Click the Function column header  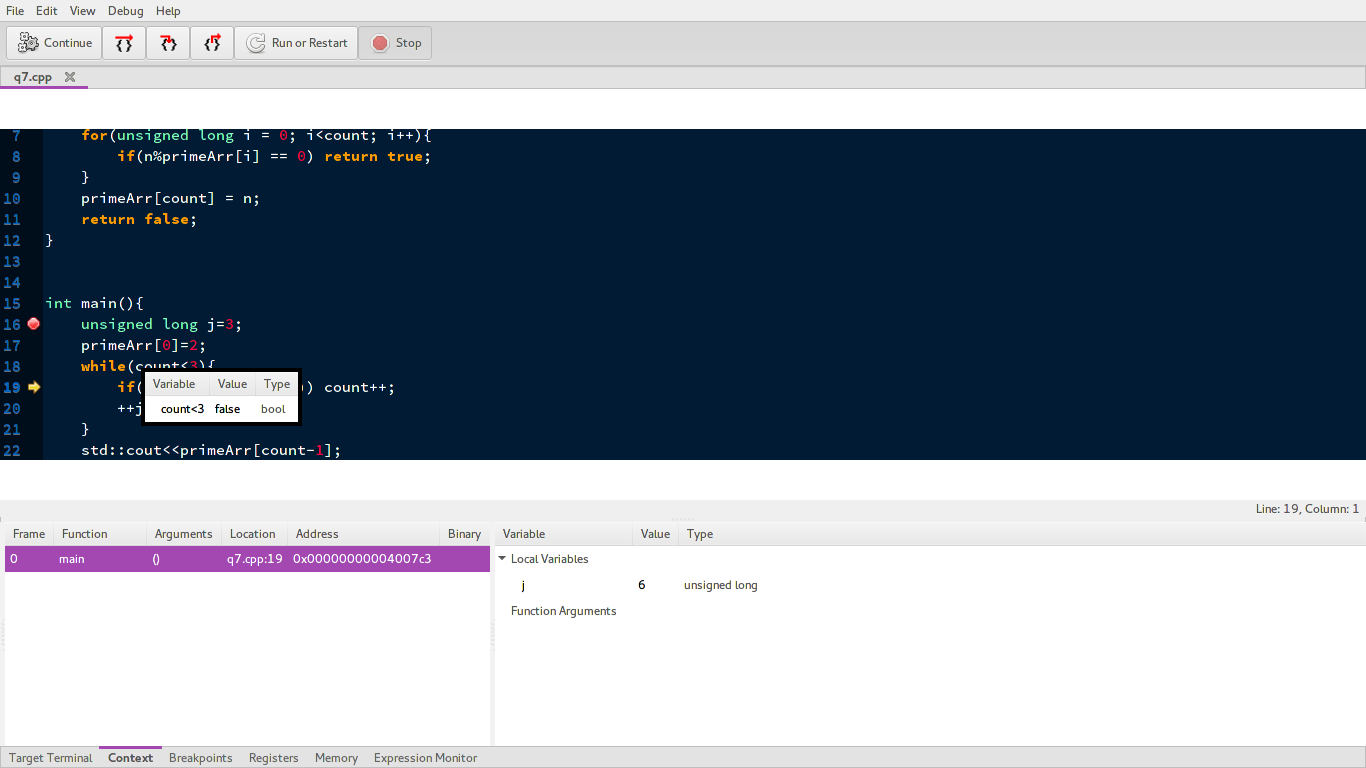click(100, 534)
